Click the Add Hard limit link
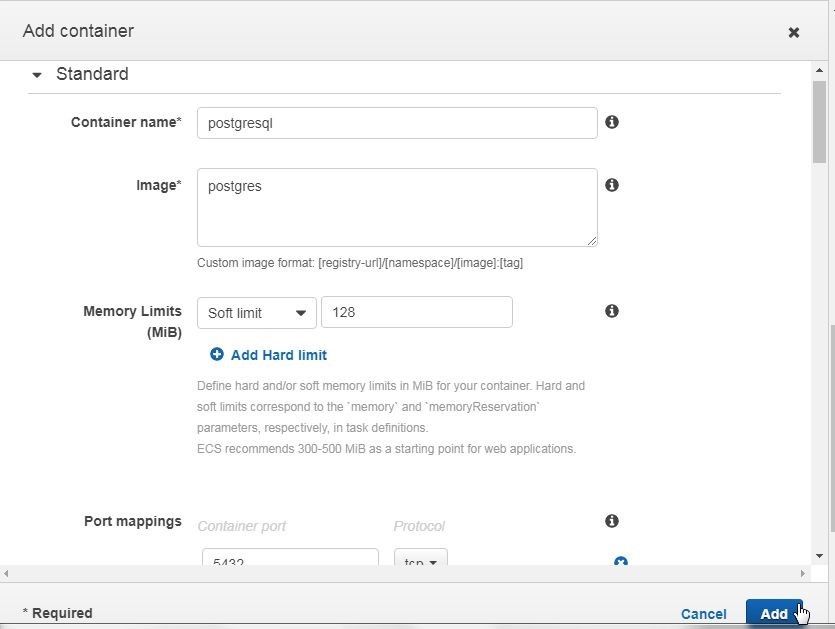Screen dimensions: 835x629 [279, 355]
